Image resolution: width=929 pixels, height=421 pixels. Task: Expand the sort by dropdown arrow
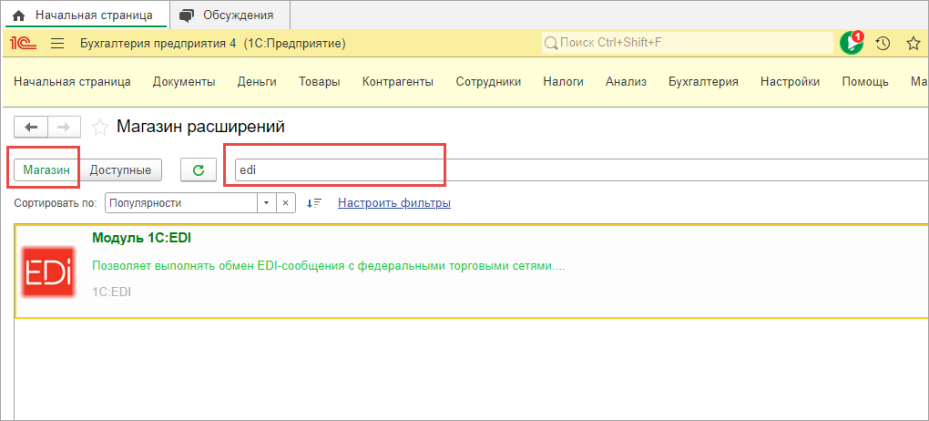266,203
